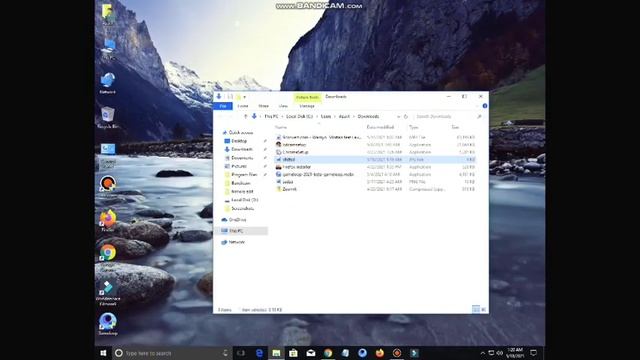Select Documents in the navigation pane
Screen dimensions: 640x360
pos(239,158)
